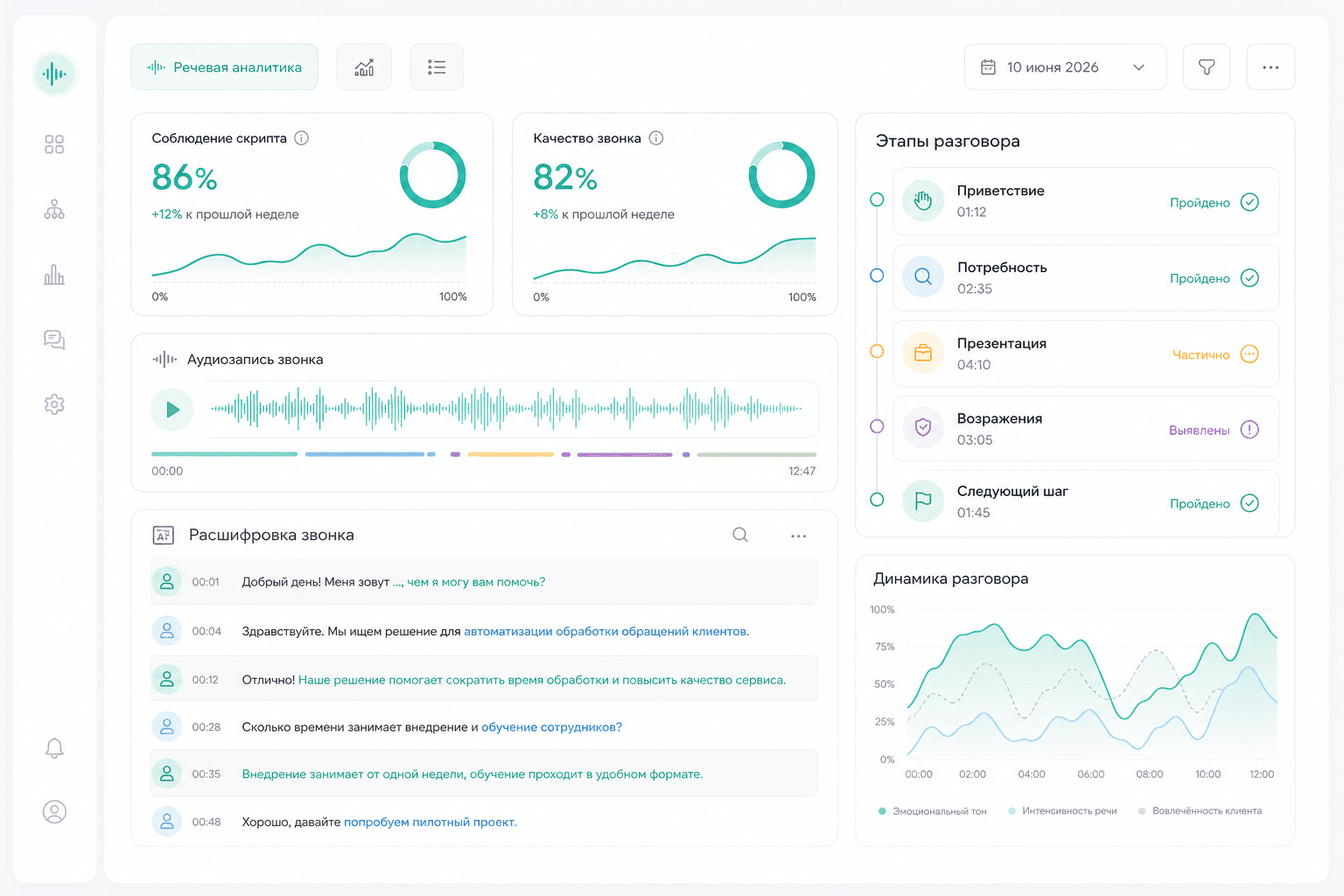Open notifications bell icon

tap(54, 748)
